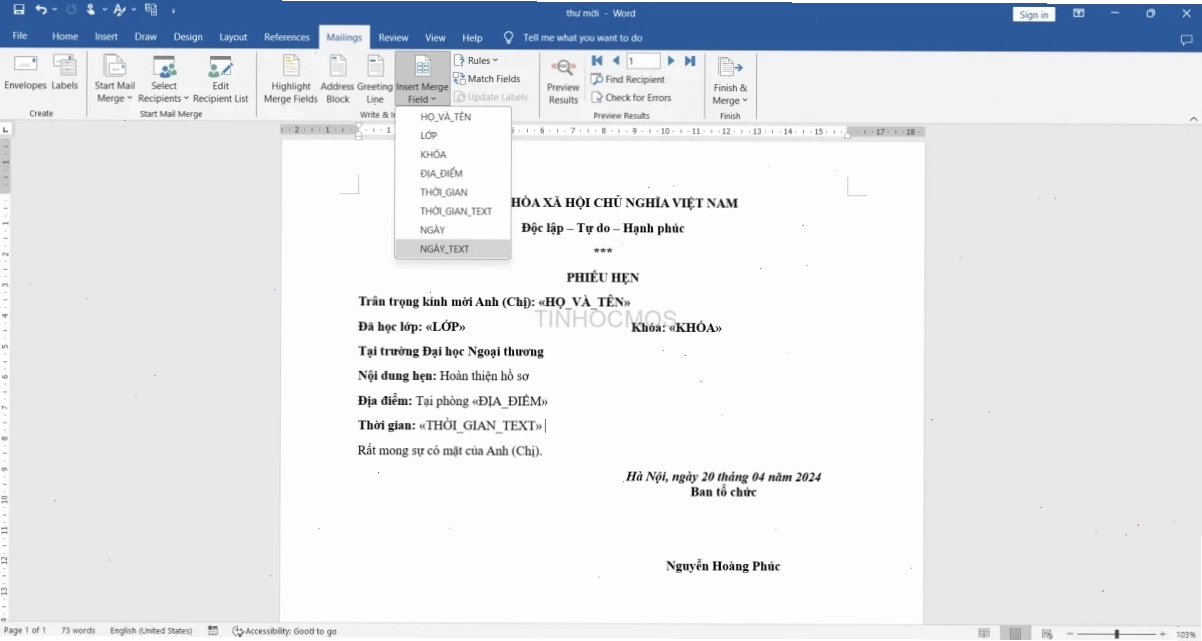Open Labels tool
Screen dimensions: 1202x641
[x=65, y=74]
